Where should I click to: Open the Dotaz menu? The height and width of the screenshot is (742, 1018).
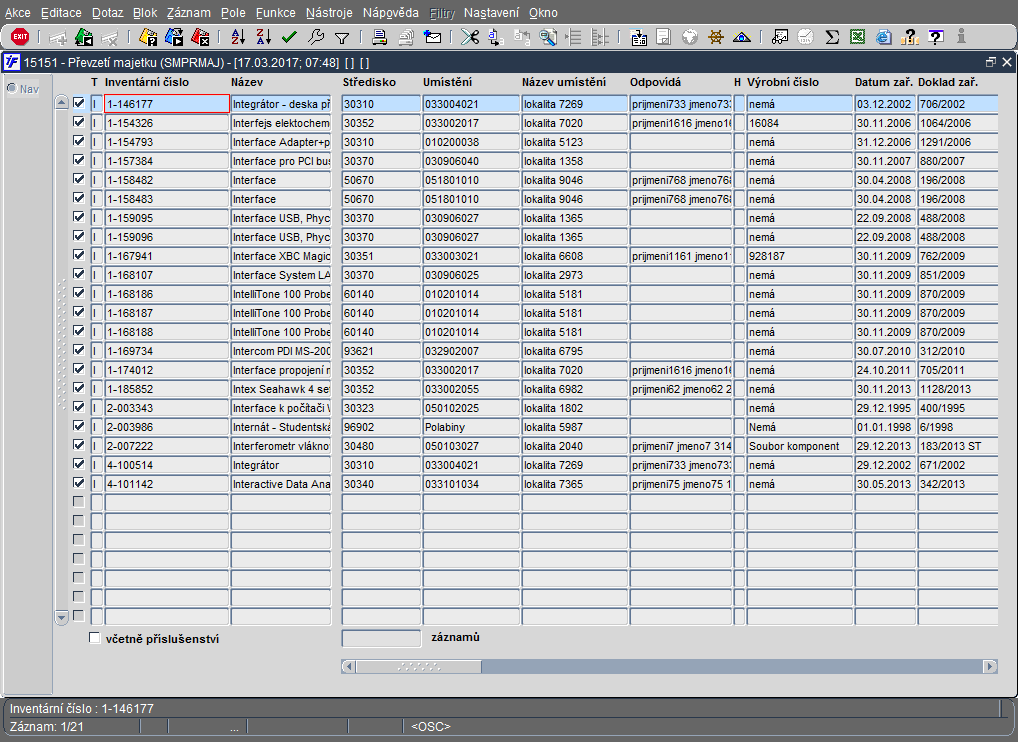point(107,12)
